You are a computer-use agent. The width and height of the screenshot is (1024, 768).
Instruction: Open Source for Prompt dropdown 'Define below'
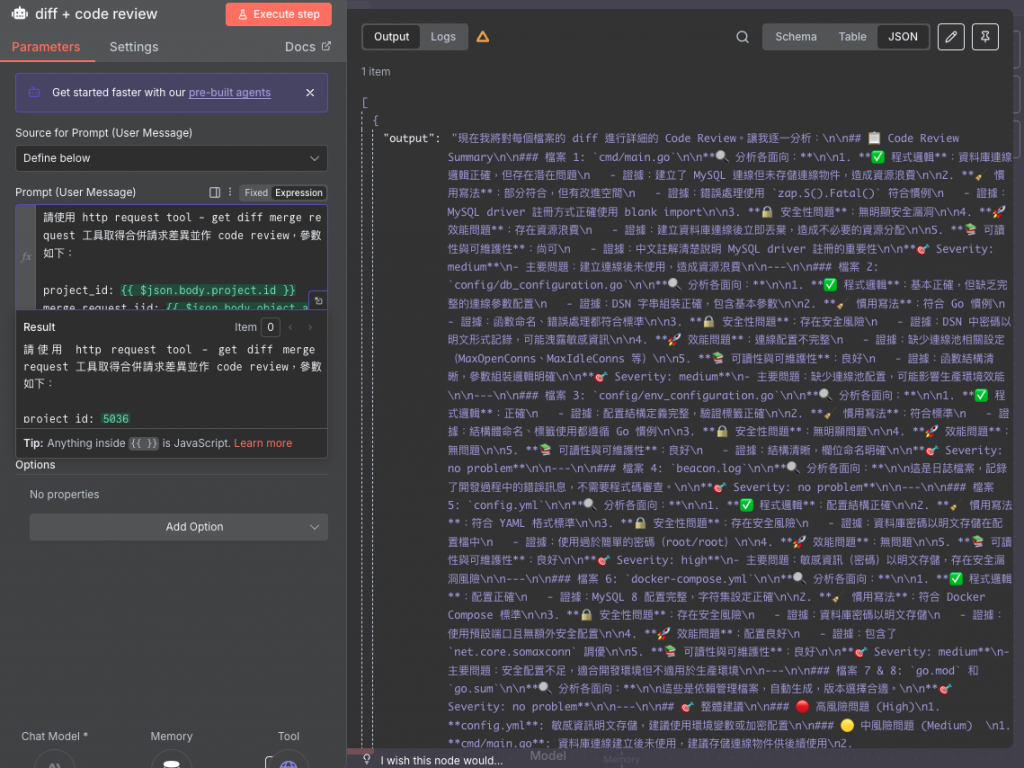pyautogui.click(x=171, y=158)
